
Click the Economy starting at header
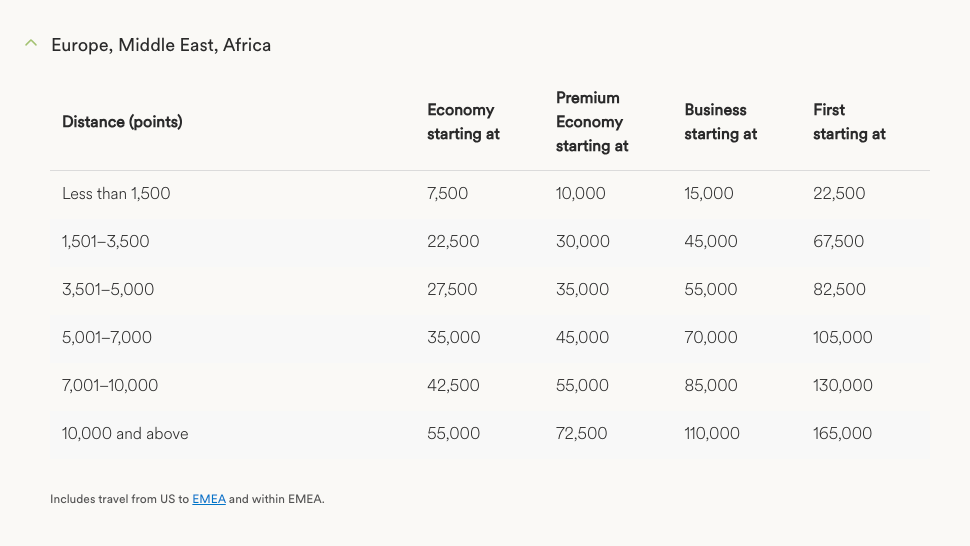pyautogui.click(x=463, y=122)
